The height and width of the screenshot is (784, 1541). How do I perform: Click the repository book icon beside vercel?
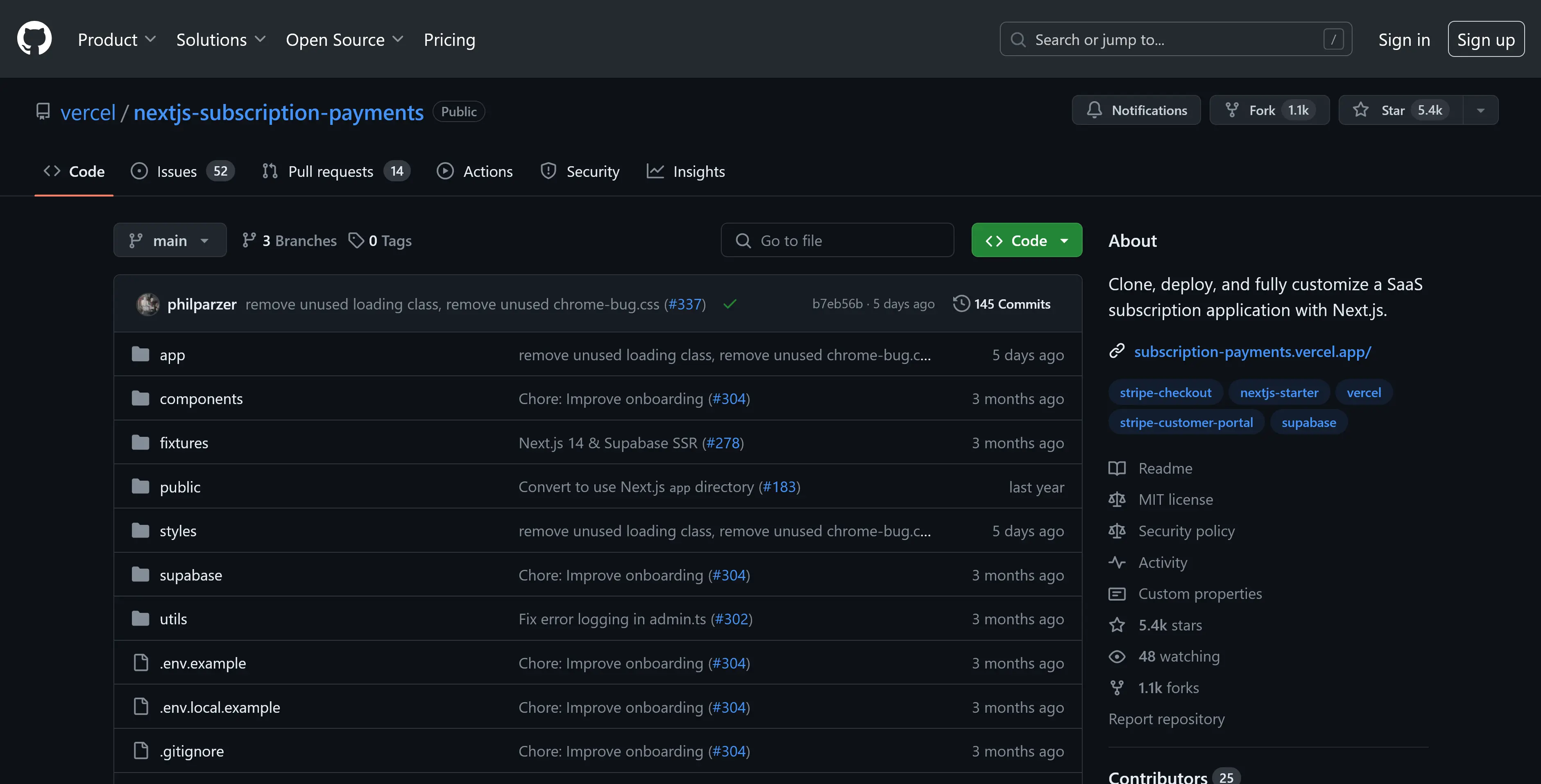[x=43, y=112]
